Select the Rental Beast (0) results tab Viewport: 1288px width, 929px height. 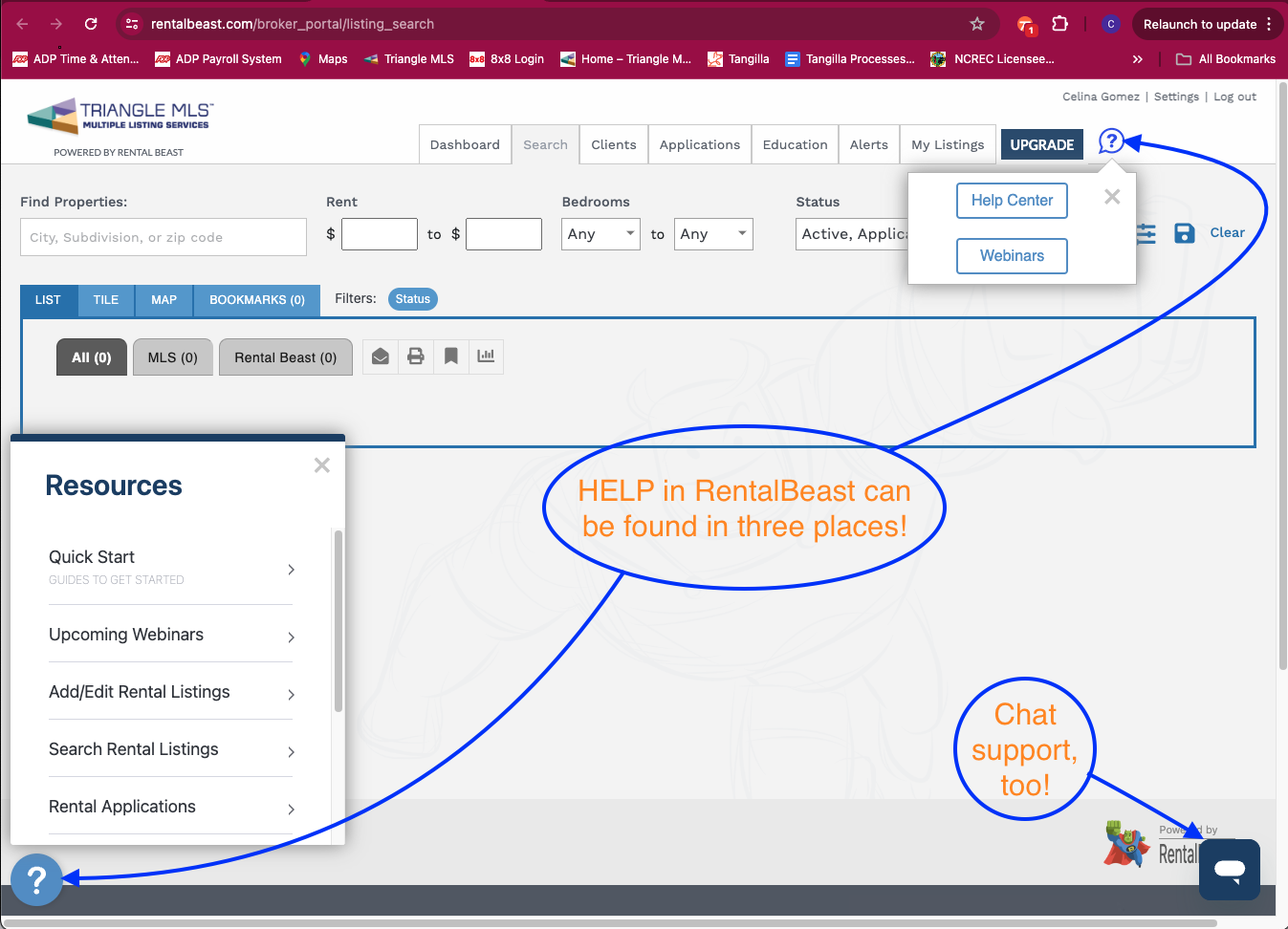[286, 357]
